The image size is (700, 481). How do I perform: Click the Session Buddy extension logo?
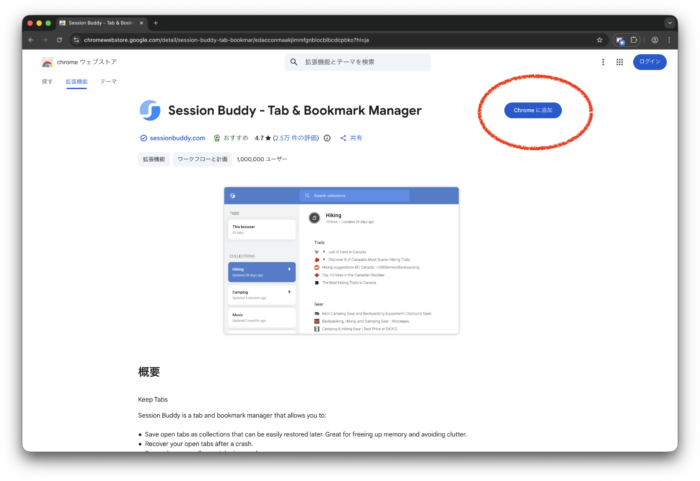pyautogui.click(x=149, y=110)
